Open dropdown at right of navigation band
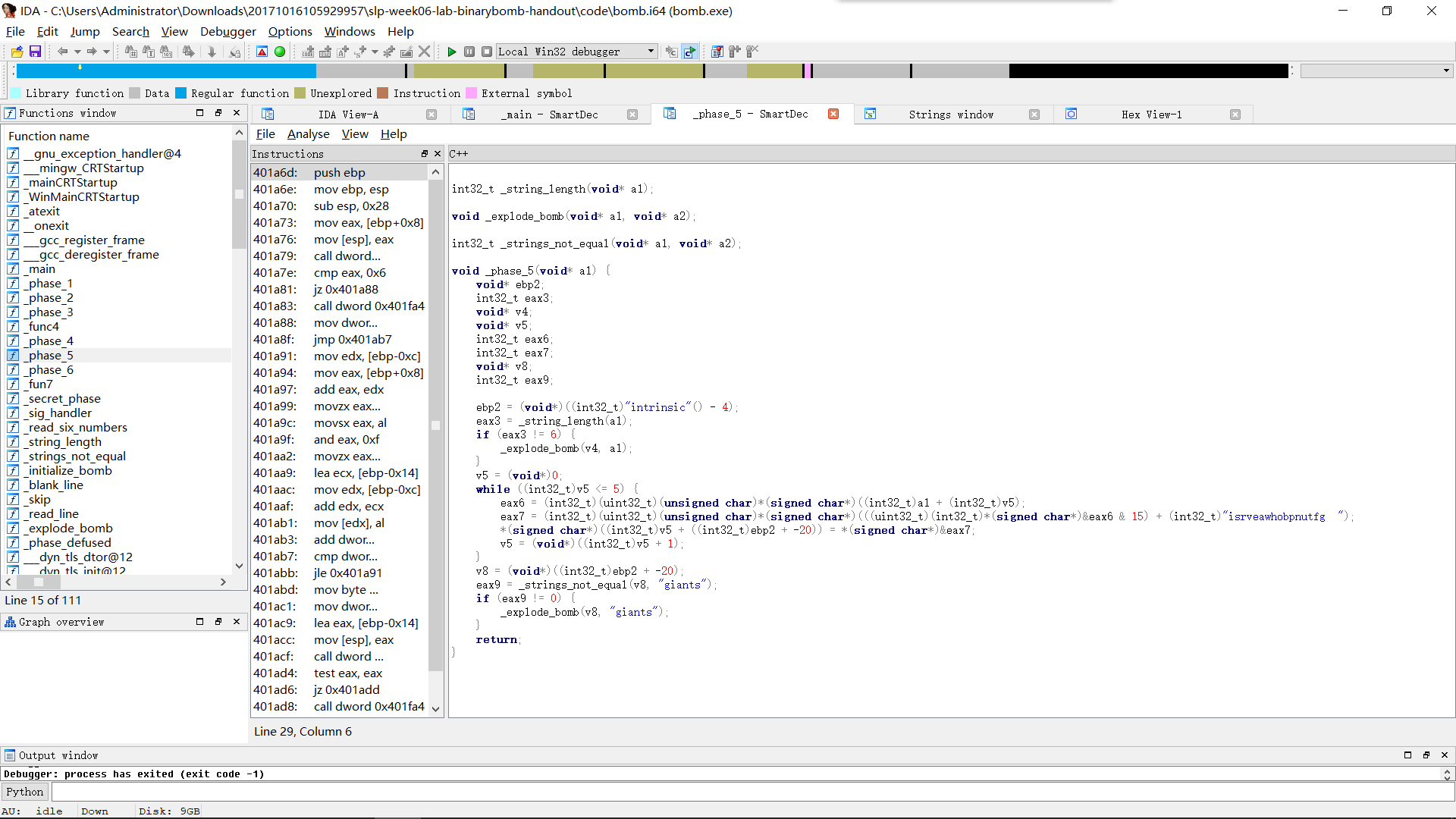The width and height of the screenshot is (1456, 819). [x=1446, y=71]
